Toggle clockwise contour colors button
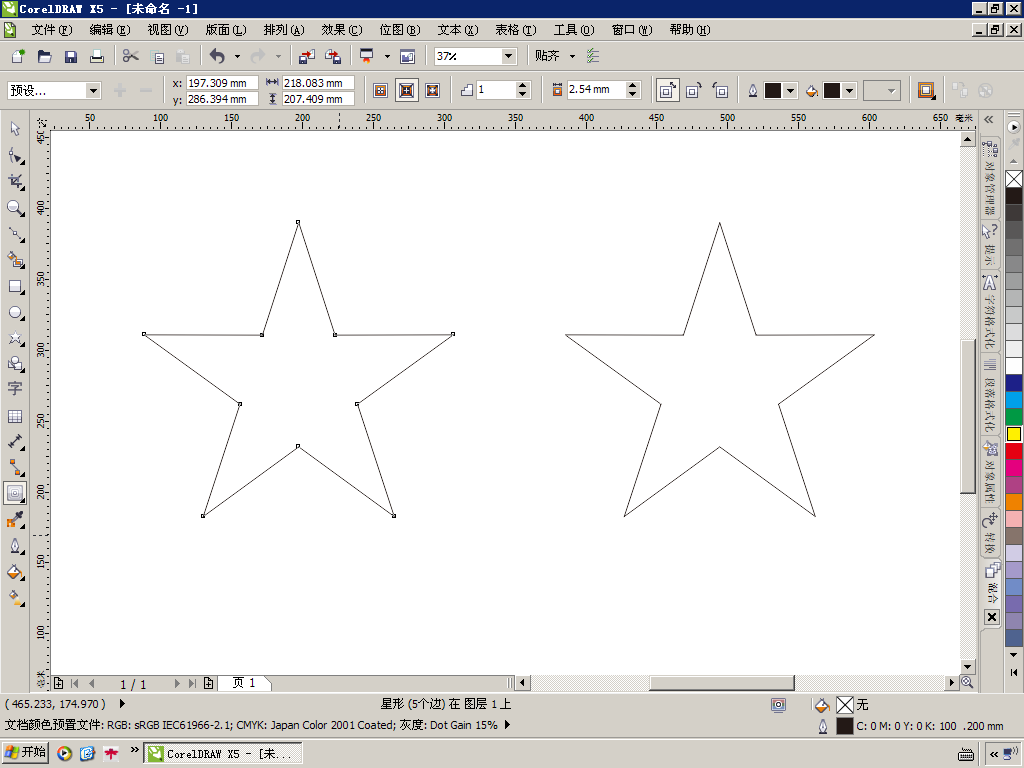1024x768 pixels. point(694,90)
